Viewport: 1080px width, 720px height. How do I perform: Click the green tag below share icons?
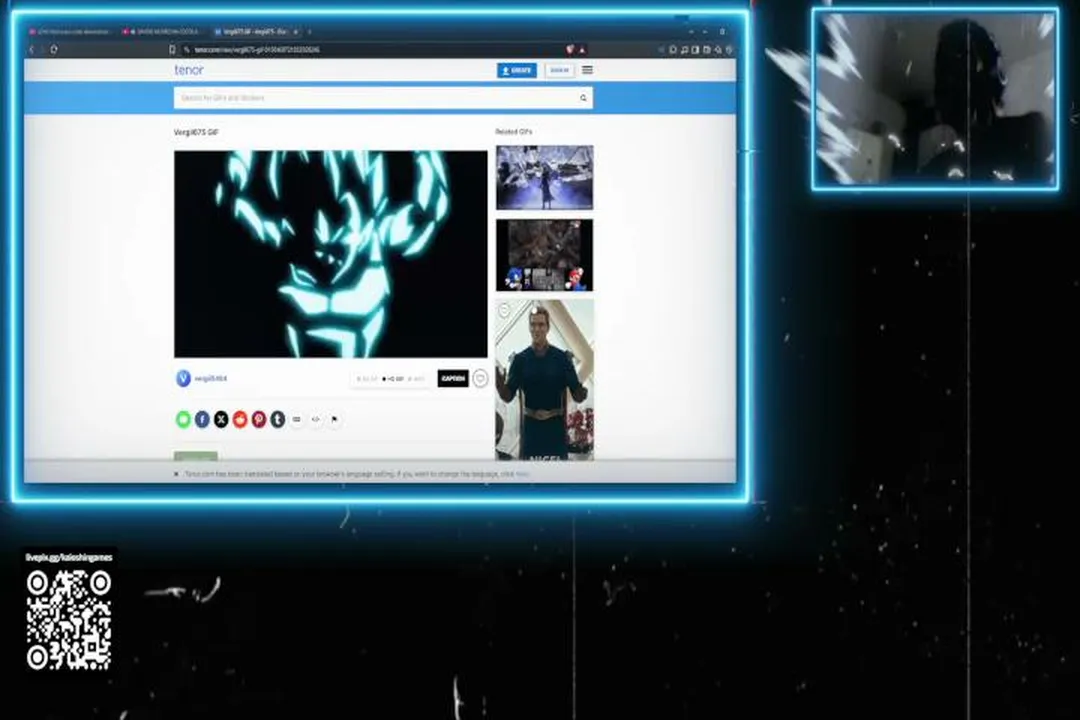pos(196,455)
